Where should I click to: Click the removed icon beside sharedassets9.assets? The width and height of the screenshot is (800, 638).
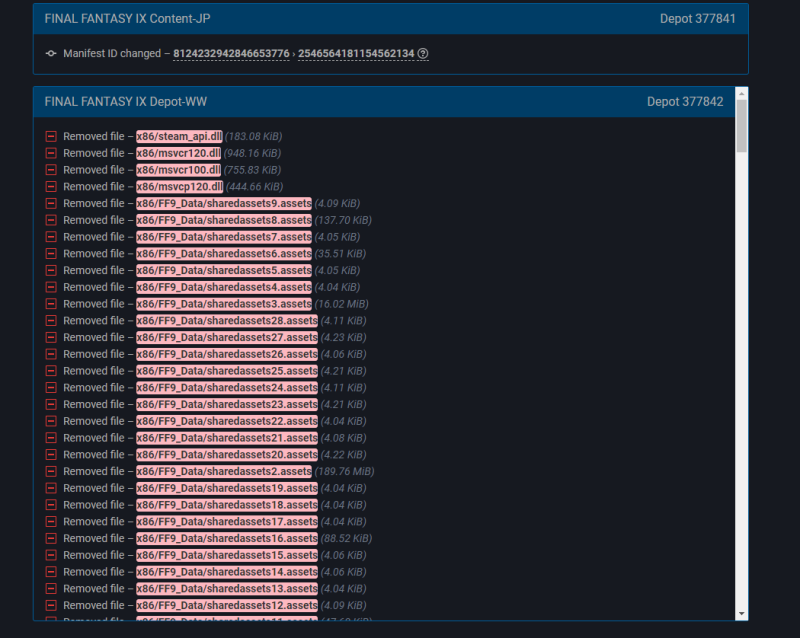[x=51, y=203]
